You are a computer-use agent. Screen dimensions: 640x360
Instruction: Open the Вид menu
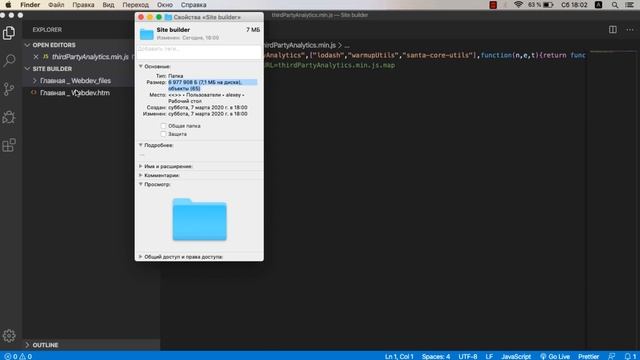tap(108, 5)
